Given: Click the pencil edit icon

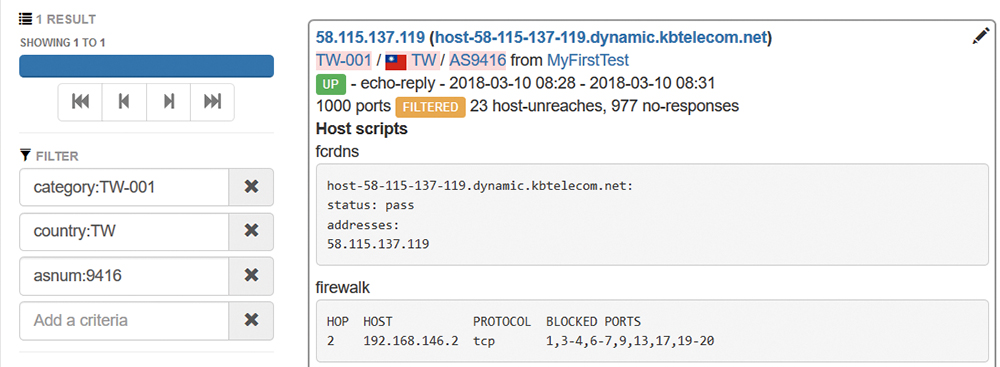Looking at the screenshot, I should pos(980,36).
